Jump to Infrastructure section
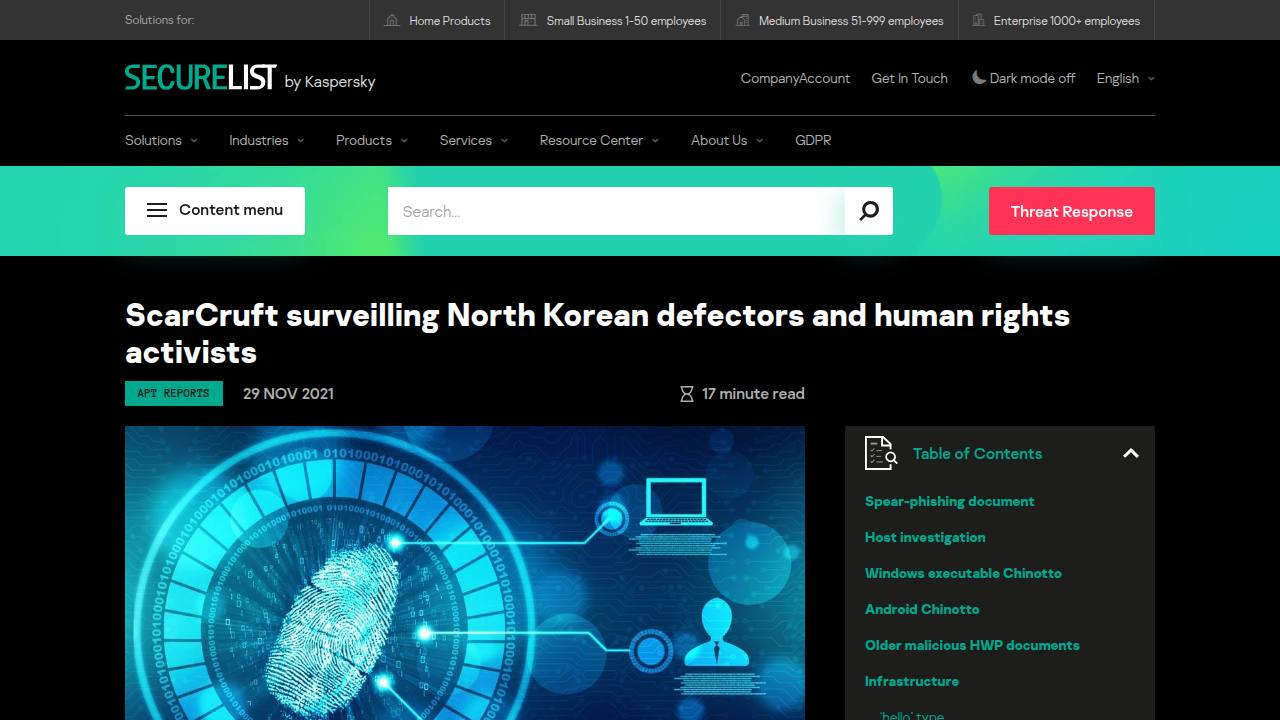This screenshot has width=1280, height=720. (x=912, y=681)
